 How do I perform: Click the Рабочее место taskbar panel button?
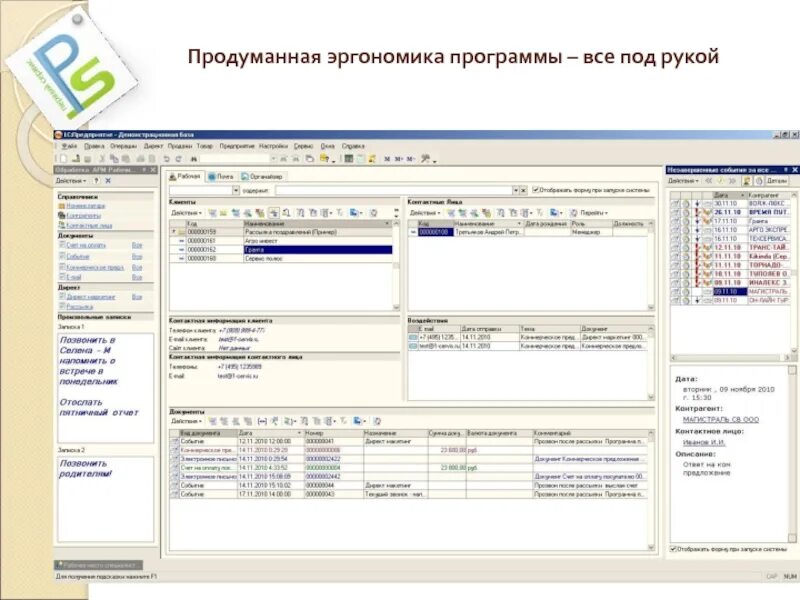pos(98,565)
